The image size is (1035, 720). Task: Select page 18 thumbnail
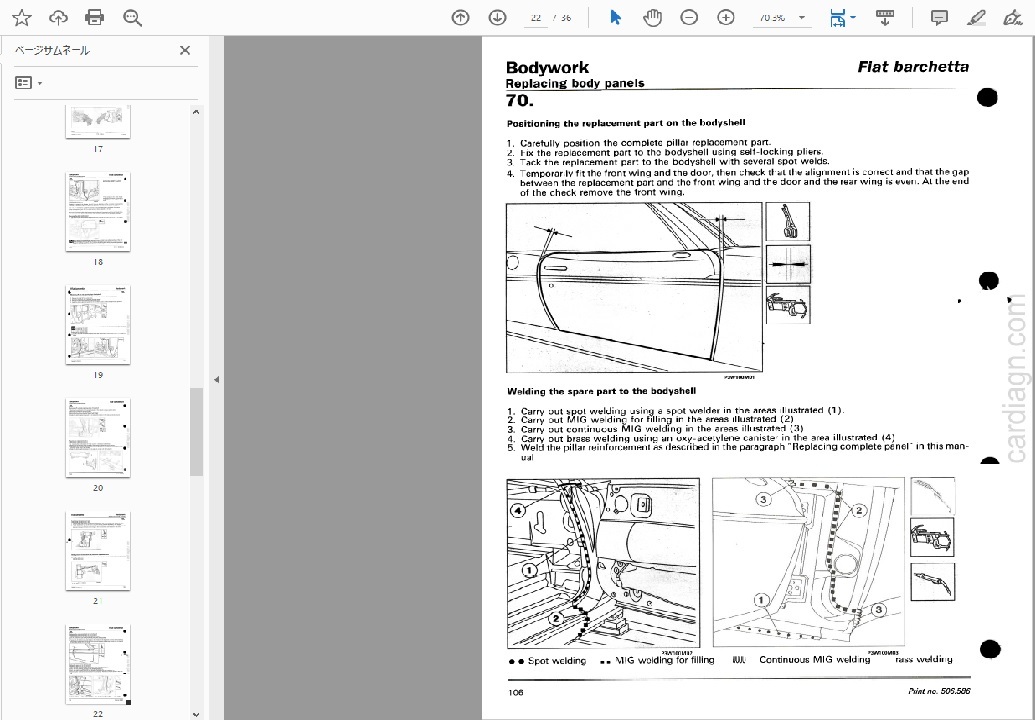click(x=98, y=212)
